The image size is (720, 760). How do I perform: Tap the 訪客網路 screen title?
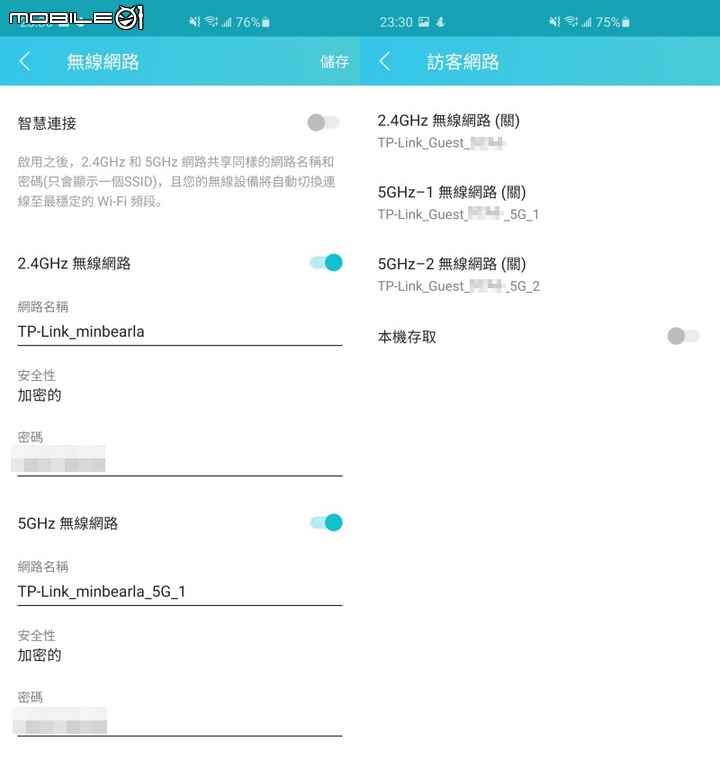coord(463,62)
